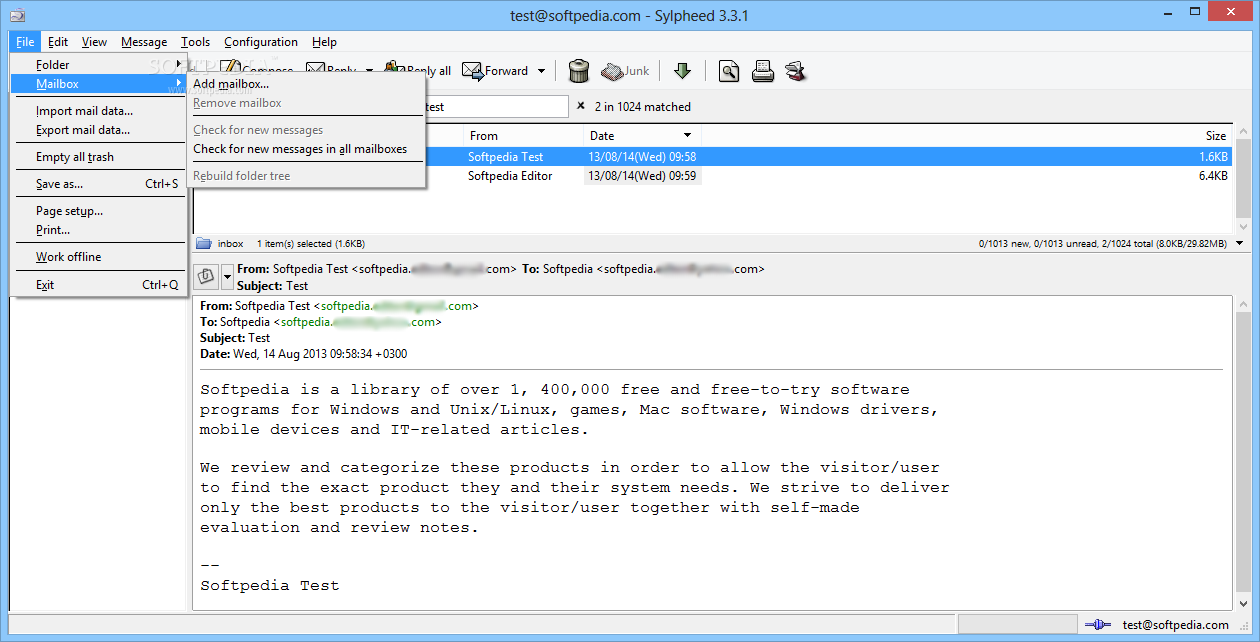Image resolution: width=1260 pixels, height=642 pixels.
Task: Click the sender email link in message body
Action: 397,306
